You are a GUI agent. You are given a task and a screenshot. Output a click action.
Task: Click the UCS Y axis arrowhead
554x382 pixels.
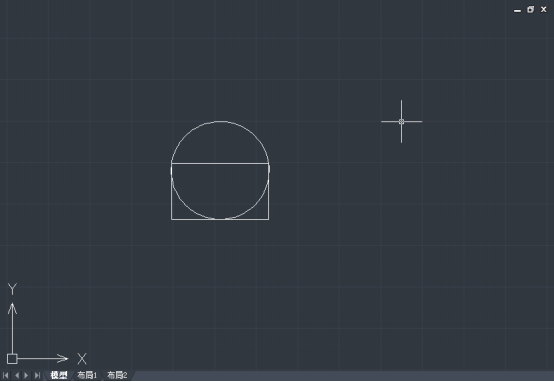click(x=12, y=308)
